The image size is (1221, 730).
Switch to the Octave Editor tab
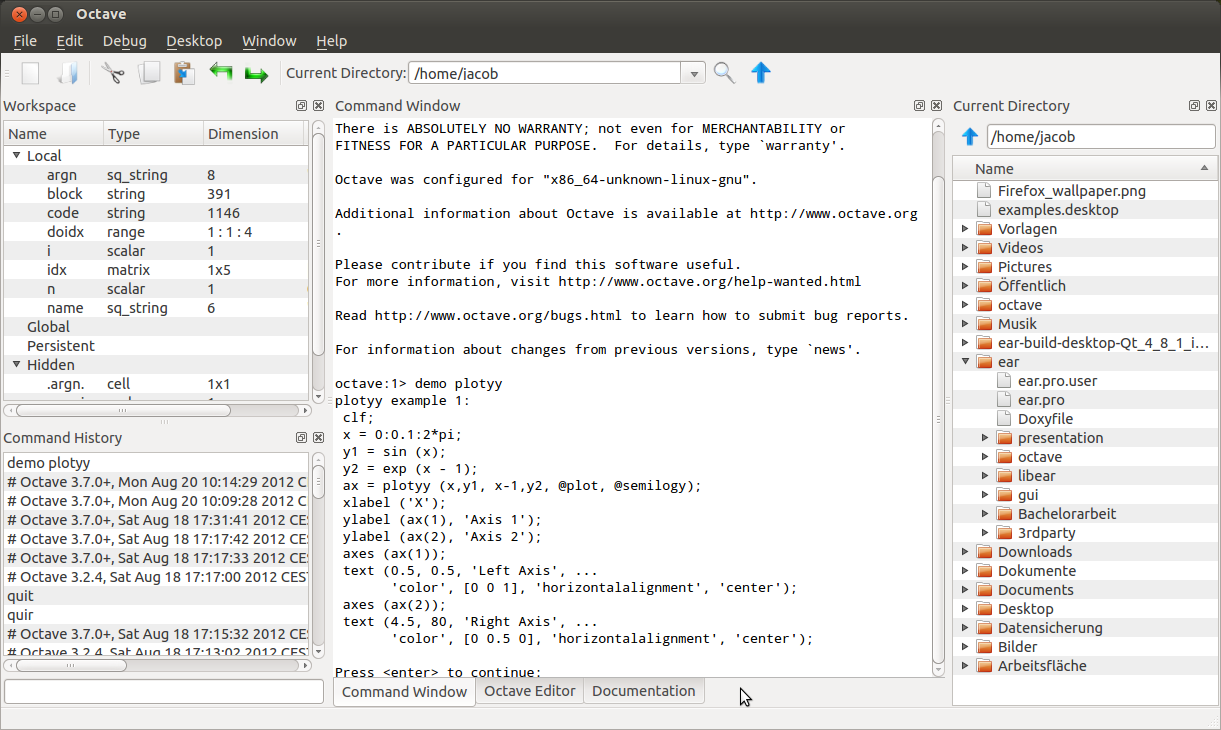click(x=530, y=691)
